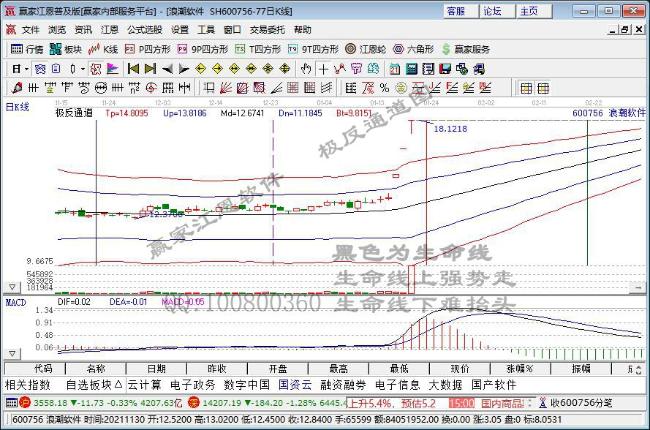Click the 主页 button
The height and width of the screenshot is (430, 650).
(x=534, y=11)
